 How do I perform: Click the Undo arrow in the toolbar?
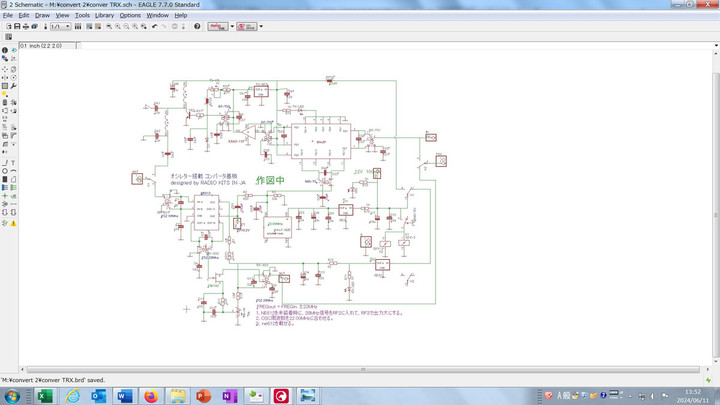[154, 26]
